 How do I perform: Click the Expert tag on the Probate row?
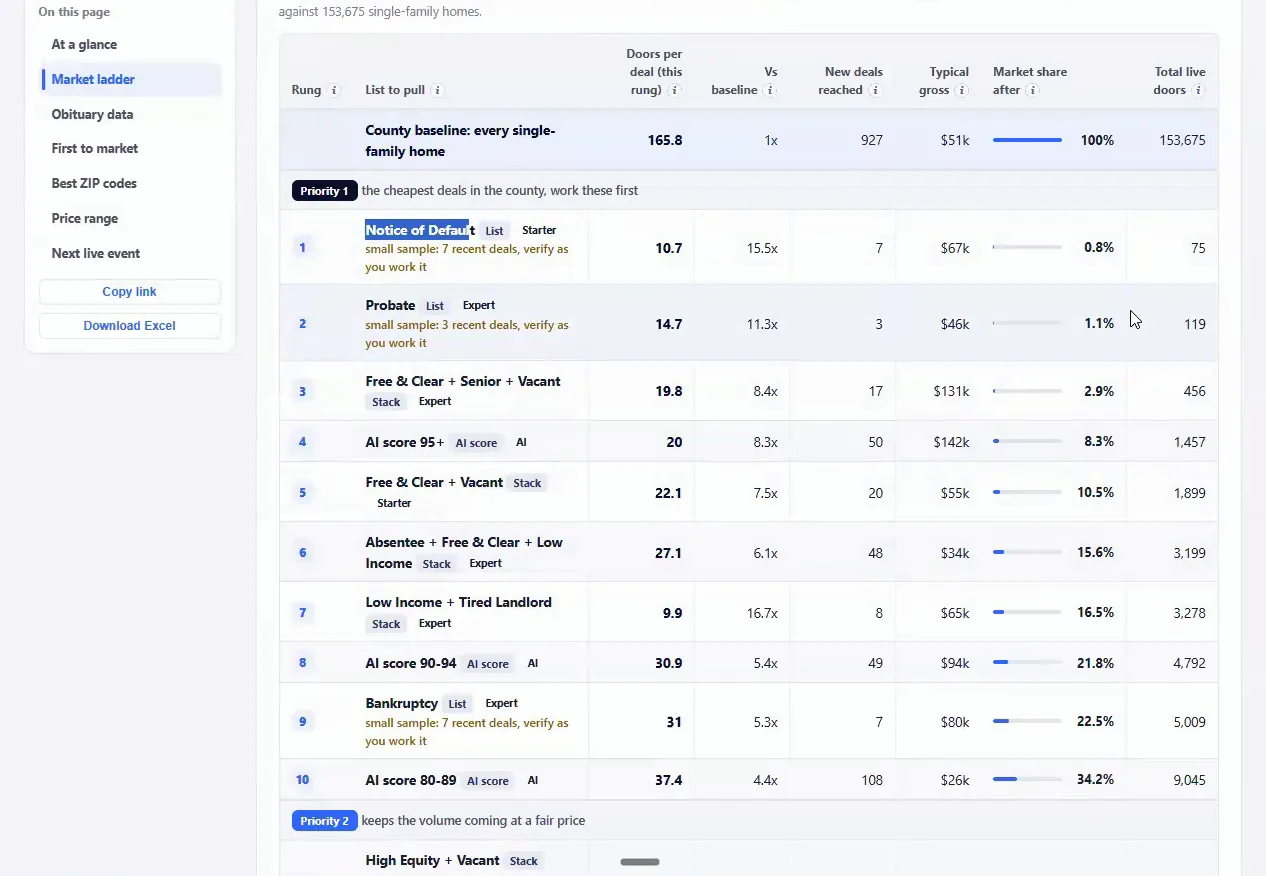click(479, 305)
